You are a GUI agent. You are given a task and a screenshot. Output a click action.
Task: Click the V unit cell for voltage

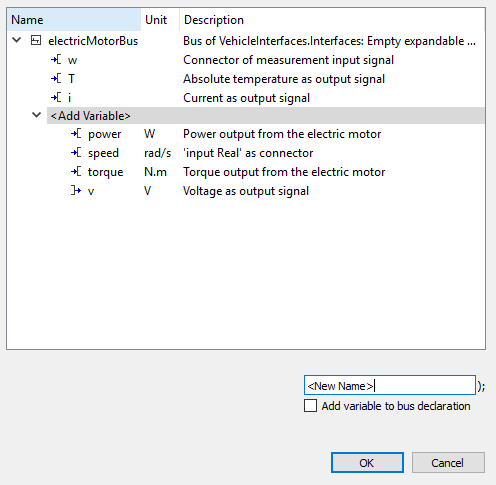point(147,191)
